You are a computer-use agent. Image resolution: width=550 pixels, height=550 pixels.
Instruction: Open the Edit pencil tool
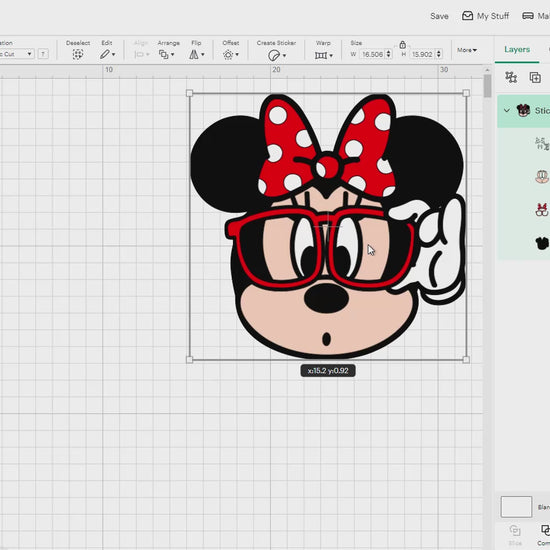(105, 54)
